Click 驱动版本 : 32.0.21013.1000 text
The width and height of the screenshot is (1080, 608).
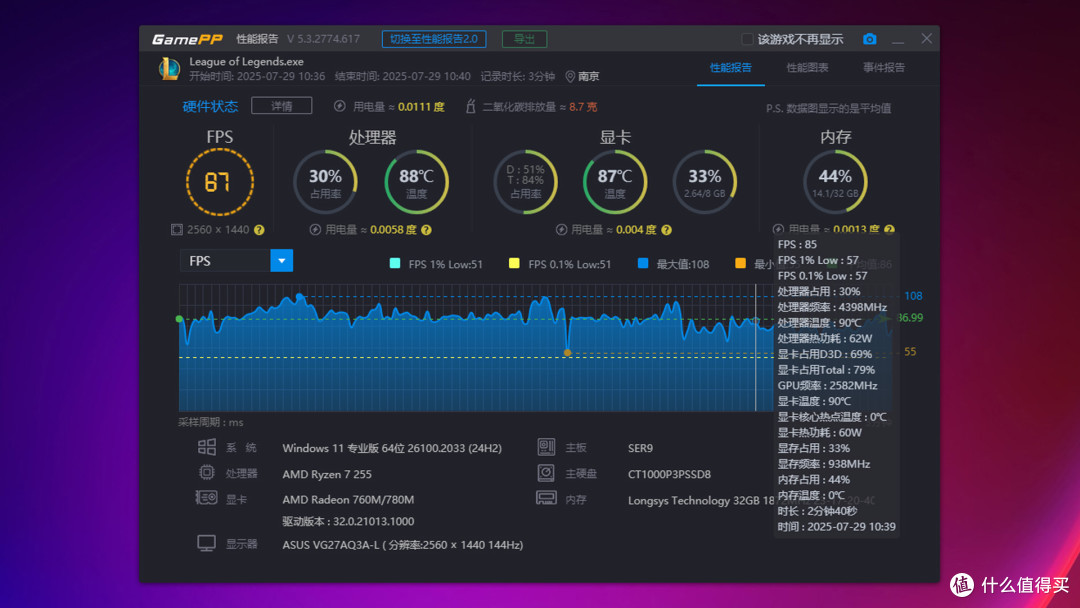click(x=349, y=521)
